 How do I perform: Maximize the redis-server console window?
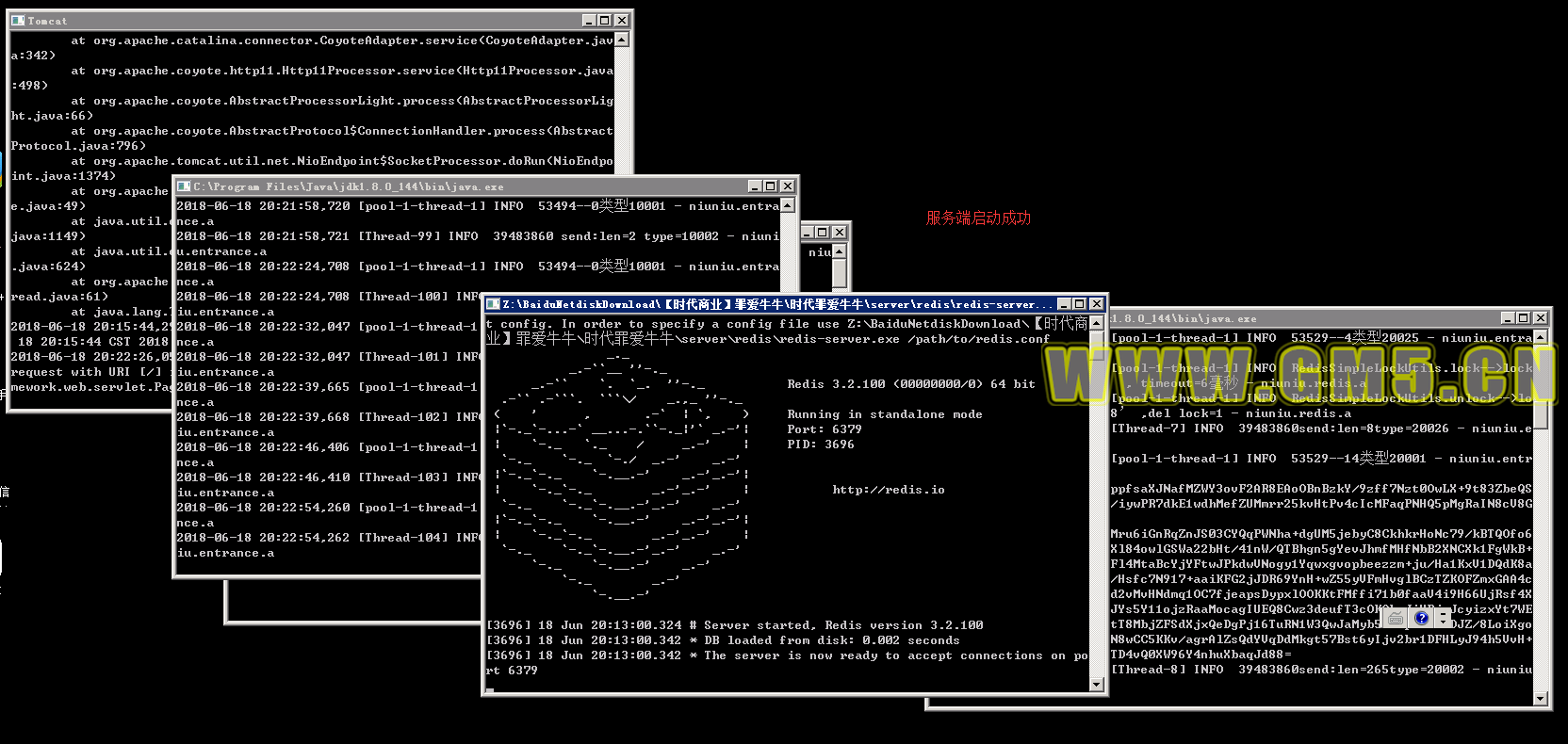tap(1080, 304)
